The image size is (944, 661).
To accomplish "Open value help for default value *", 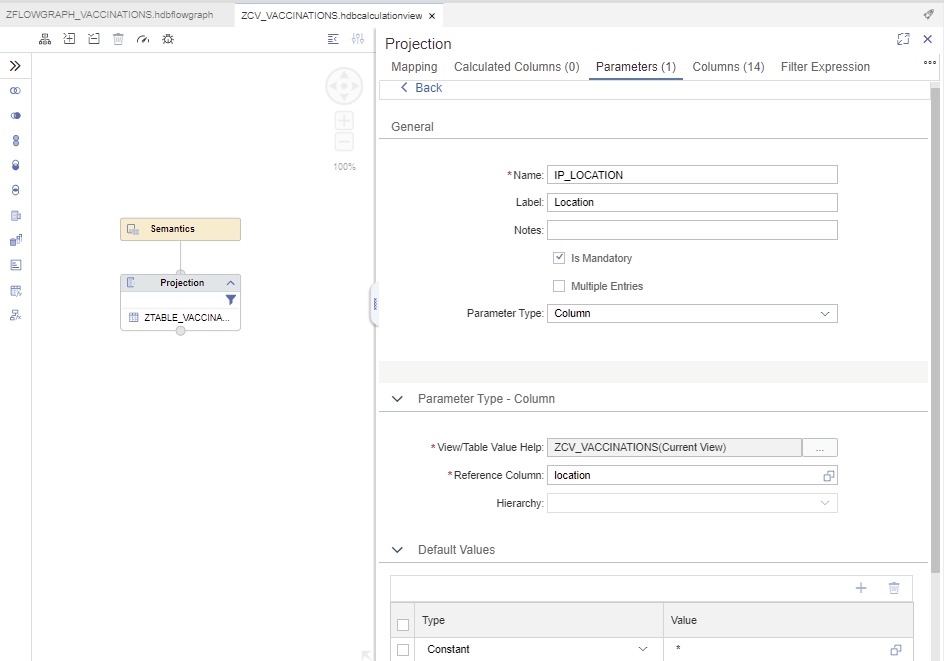I will tap(896, 650).
